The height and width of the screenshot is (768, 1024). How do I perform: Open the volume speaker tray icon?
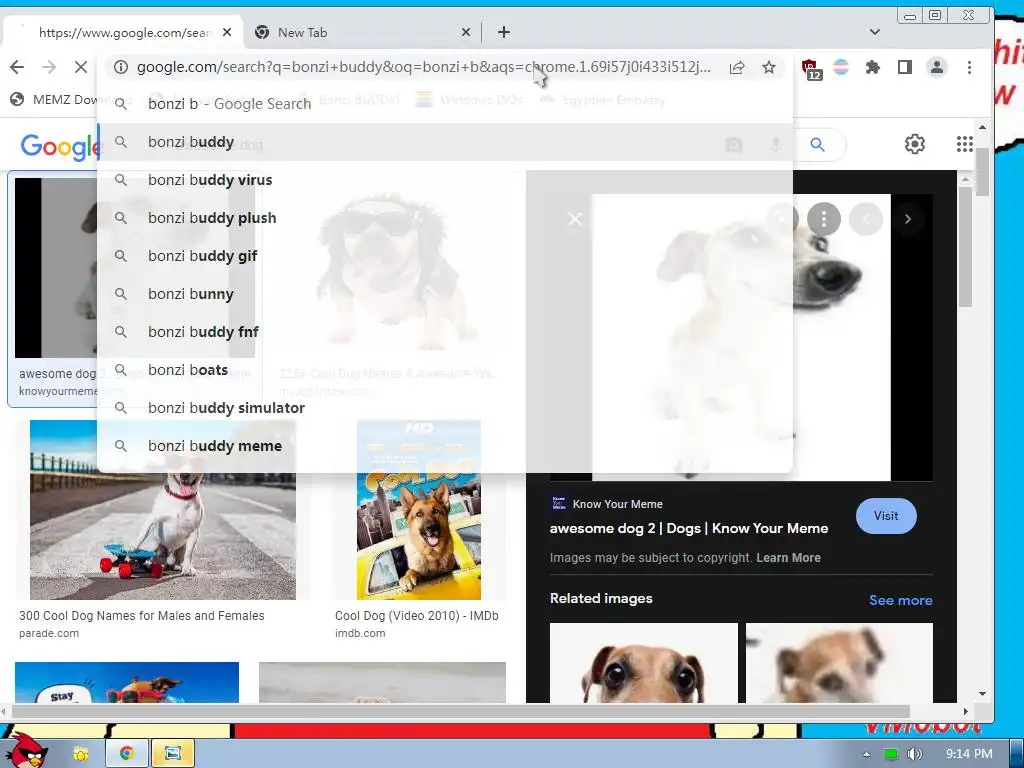coord(914,754)
